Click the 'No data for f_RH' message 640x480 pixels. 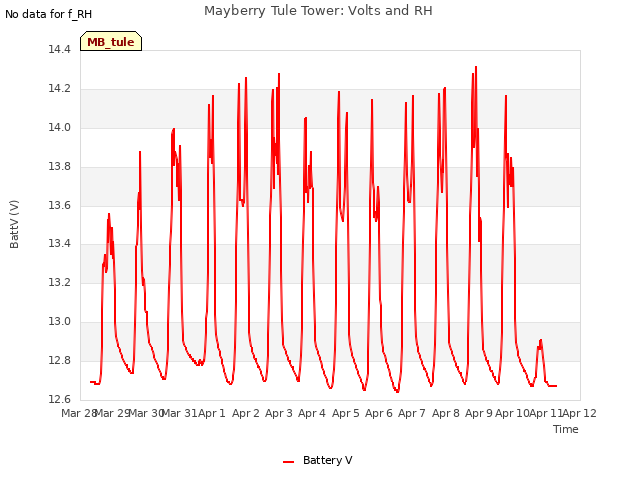coord(49,14)
